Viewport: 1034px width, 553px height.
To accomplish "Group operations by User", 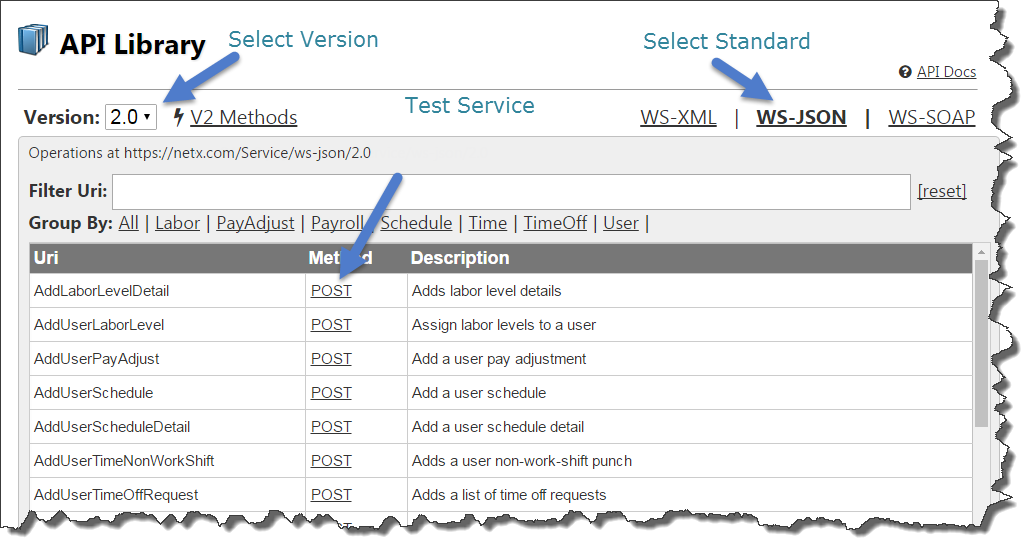I will (x=620, y=223).
